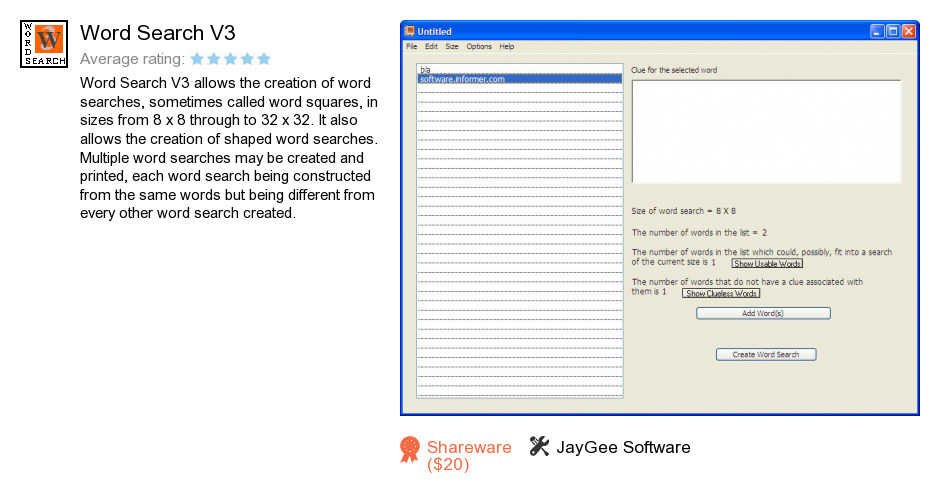Click the Word Search V3 app logo
The height and width of the screenshot is (500, 940).
pos(44,44)
